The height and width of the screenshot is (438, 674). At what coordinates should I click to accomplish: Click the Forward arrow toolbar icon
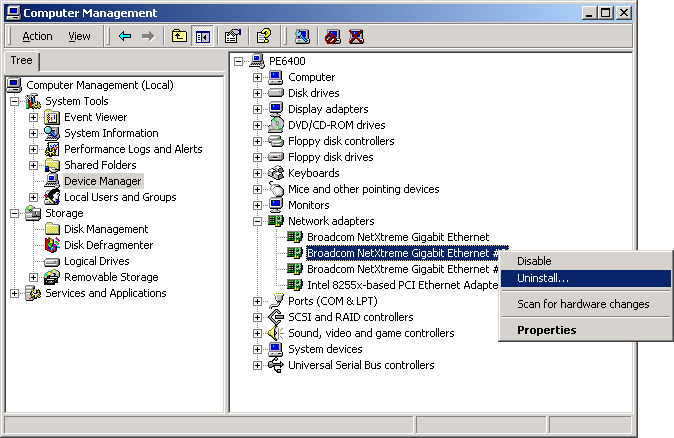click(x=148, y=36)
